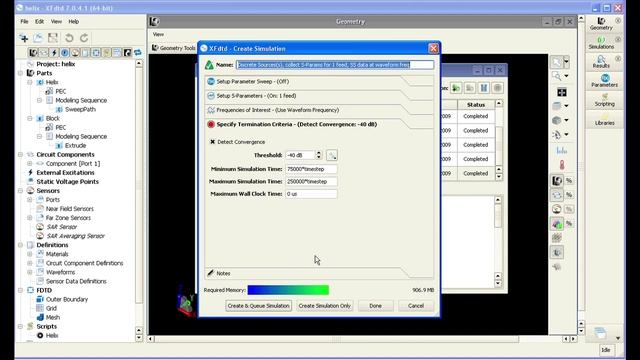Screen dimensions: 640x360
Task: Click the Notes pencil icon
Action: (x=211, y=273)
